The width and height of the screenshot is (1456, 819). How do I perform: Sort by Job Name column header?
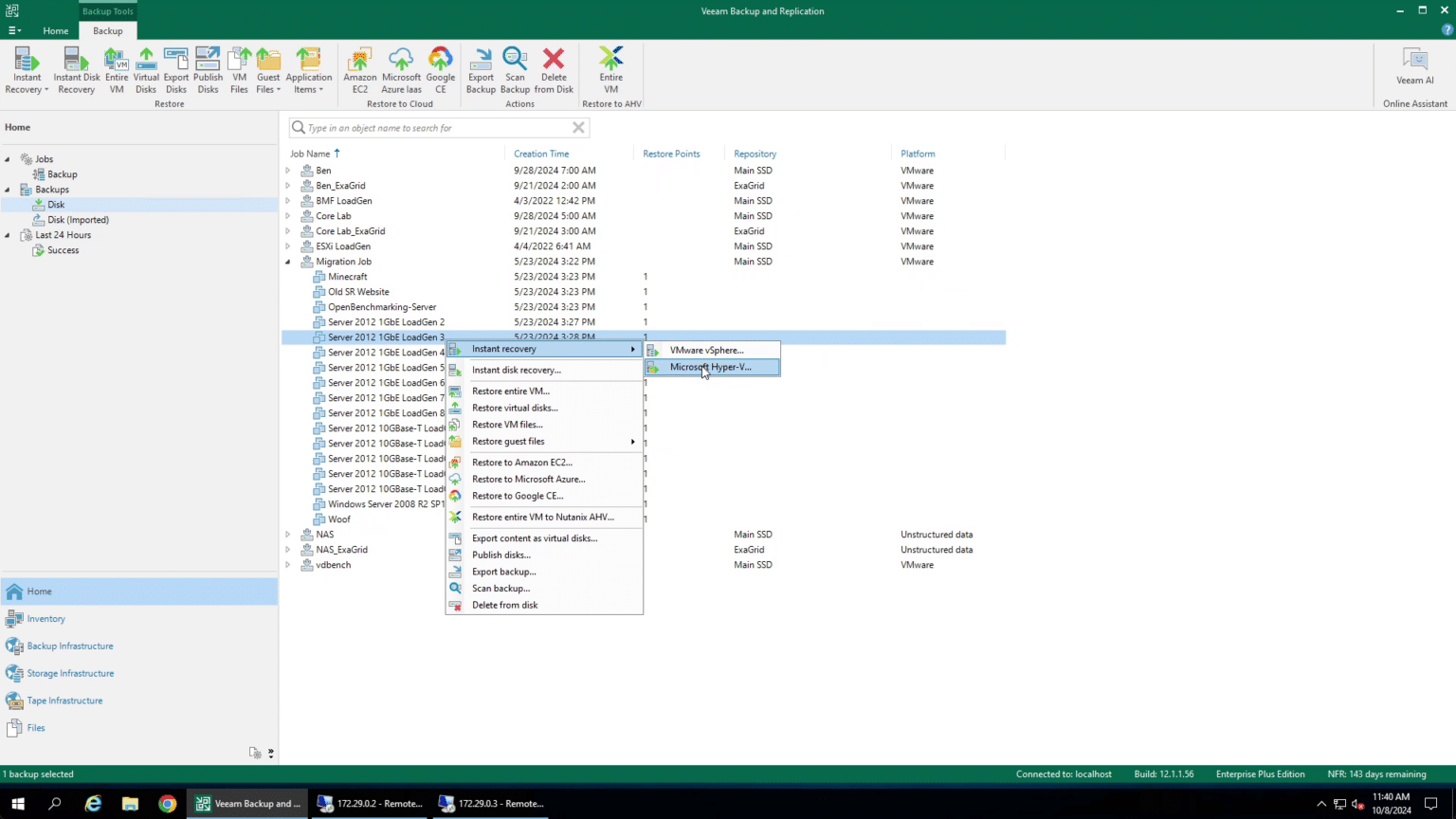[310, 154]
